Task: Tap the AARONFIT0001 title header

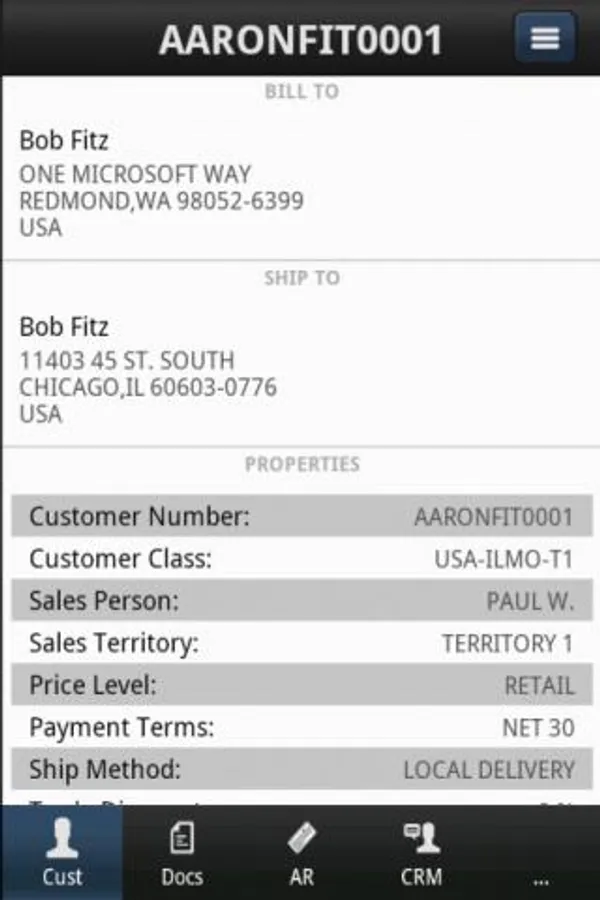Action: pyautogui.click(x=300, y=40)
